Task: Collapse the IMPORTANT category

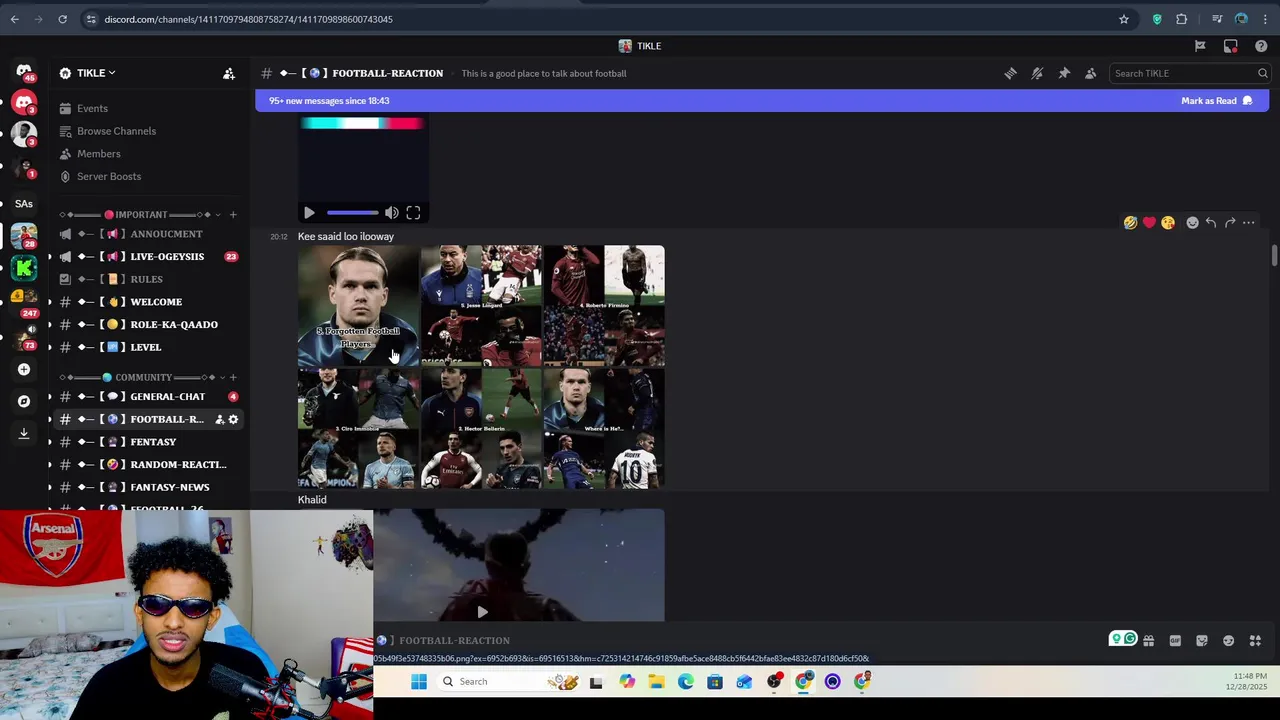Action: 141,215
